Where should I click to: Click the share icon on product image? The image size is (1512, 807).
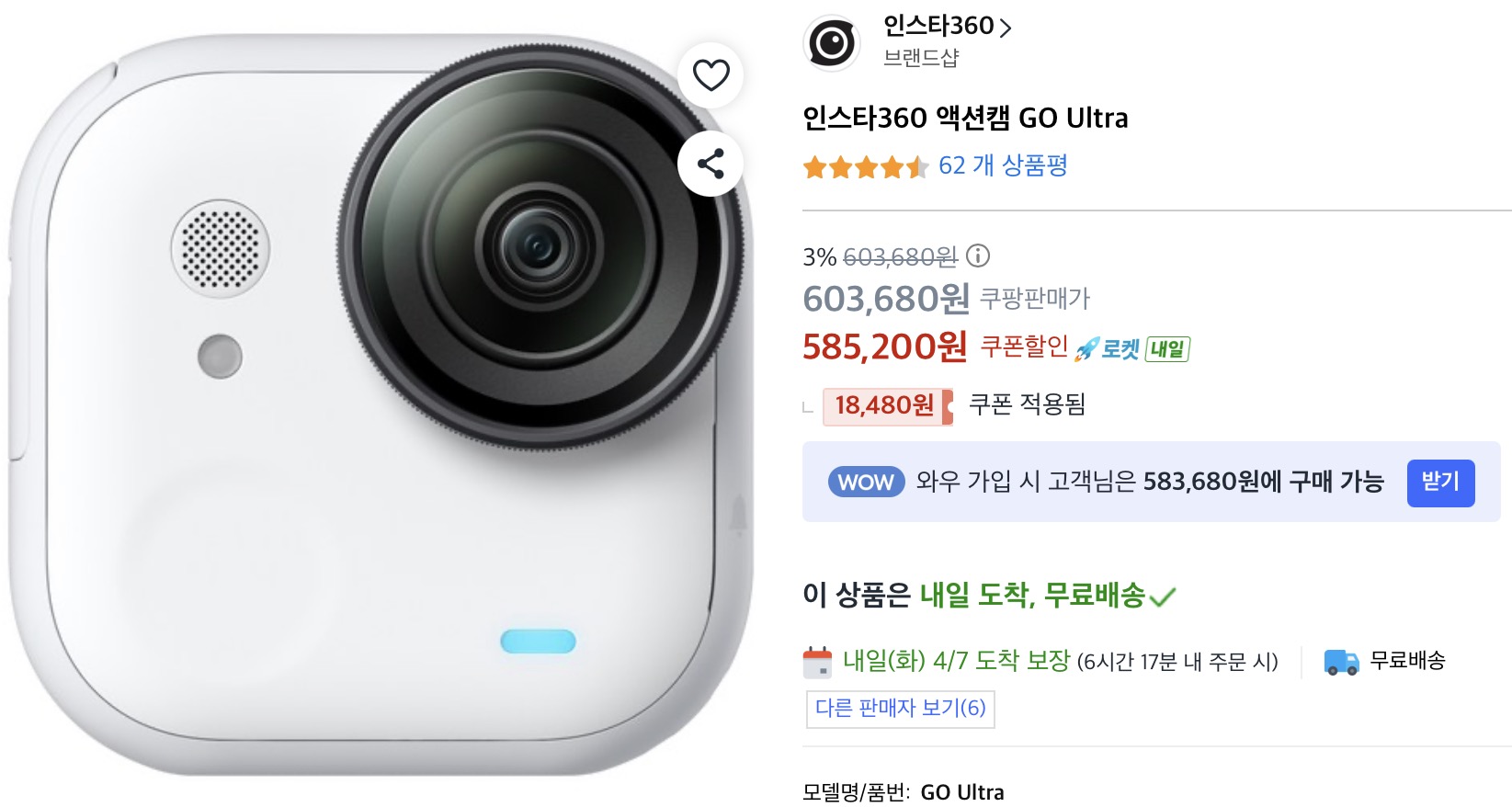[711, 164]
